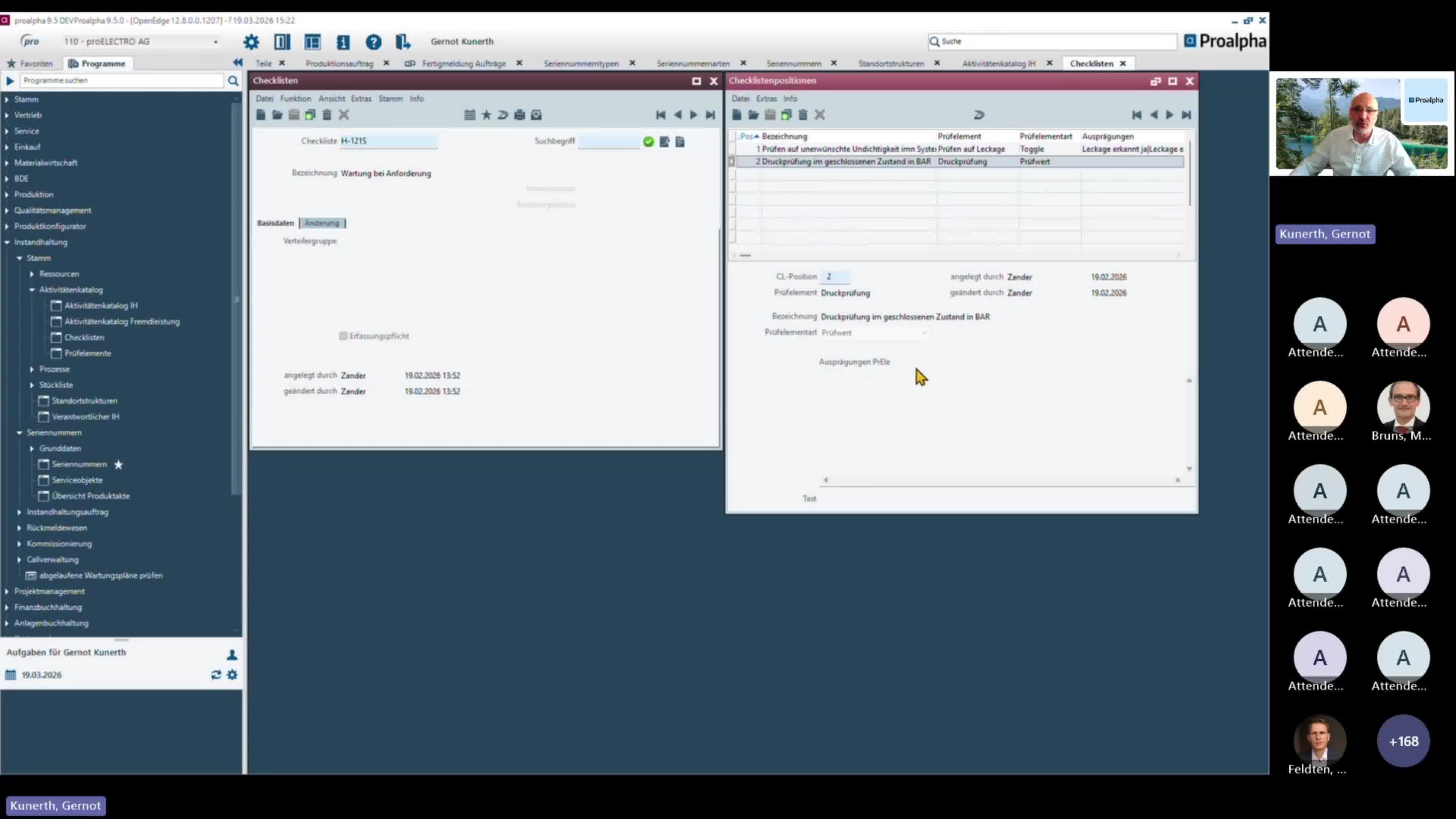Collapse the Aktivitätenkatalog tree node

pyautogui.click(x=32, y=290)
